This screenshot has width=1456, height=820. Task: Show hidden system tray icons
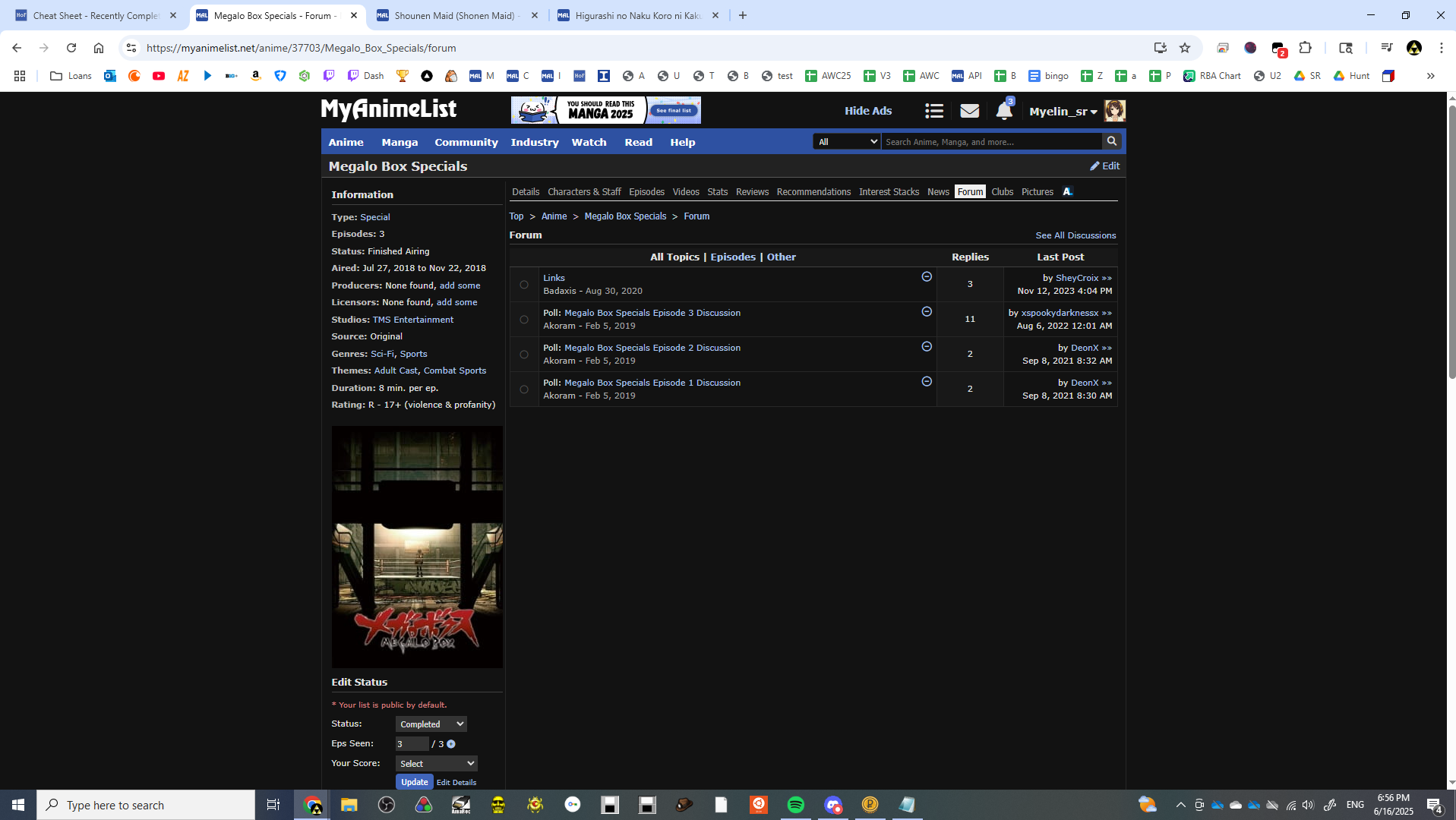(x=1180, y=805)
